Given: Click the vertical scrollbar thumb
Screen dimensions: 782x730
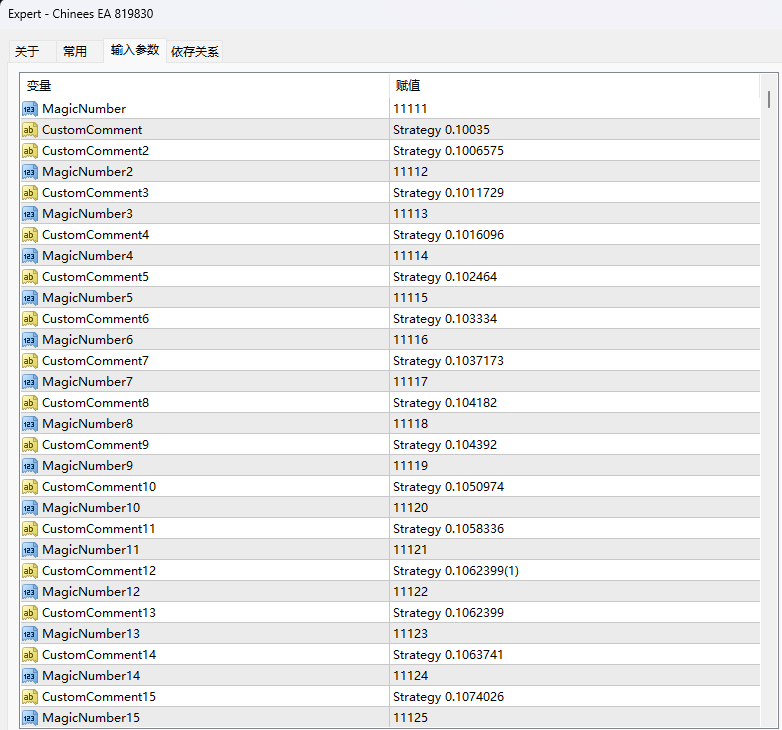Looking at the screenshot, I should pyautogui.click(x=769, y=98).
